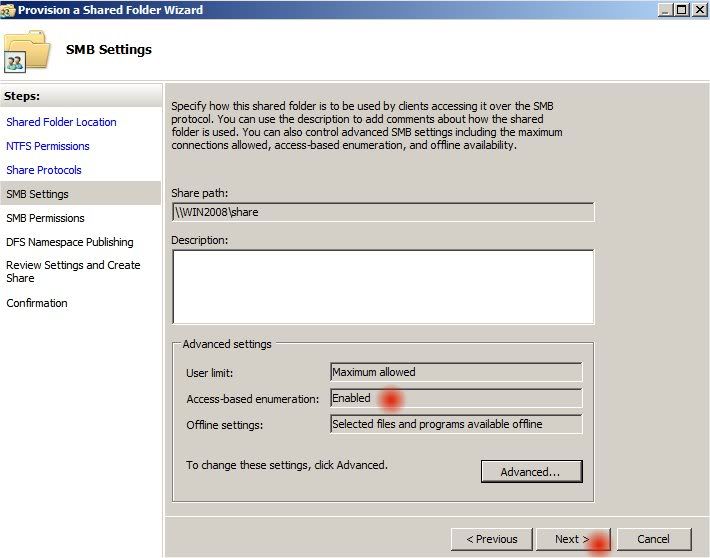Select the Confirmation step
Screen dimensions: 710x558
(x=37, y=303)
